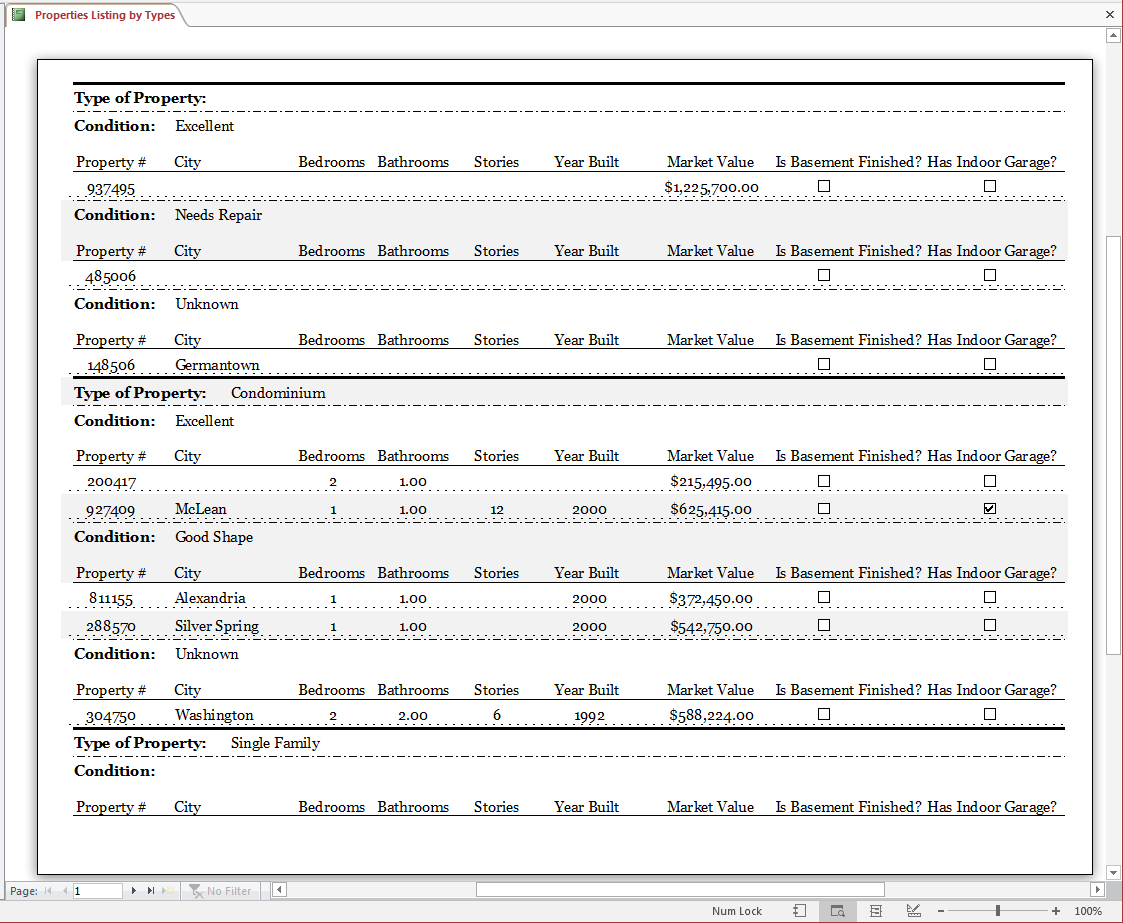Toggle indoor garage checkbox for property 148506
Viewport: 1123px width, 923px height.
(990, 364)
